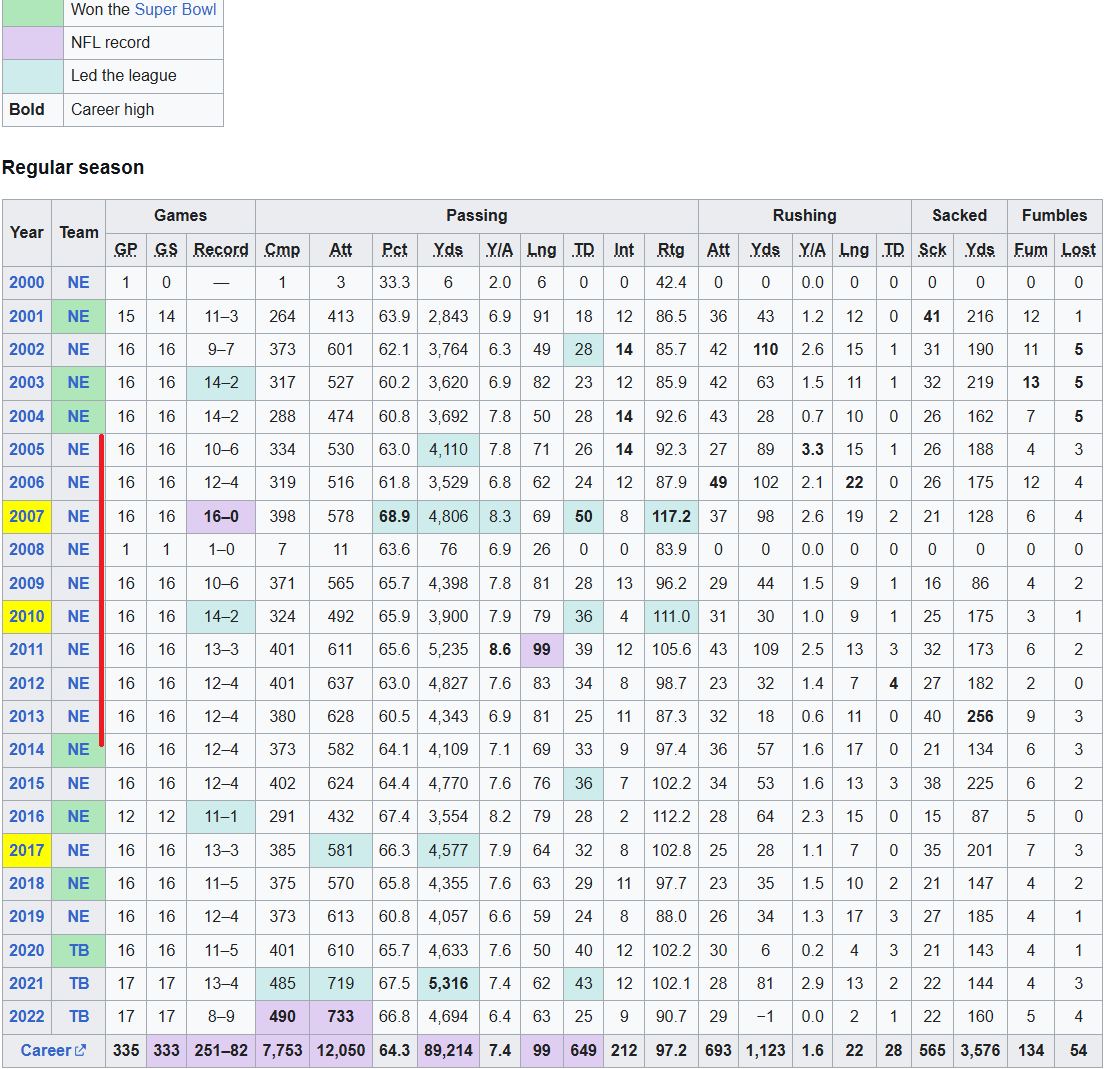Select the 12,050 career attempts cell
This screenshot has height=1069, width=1106.
341,1051
